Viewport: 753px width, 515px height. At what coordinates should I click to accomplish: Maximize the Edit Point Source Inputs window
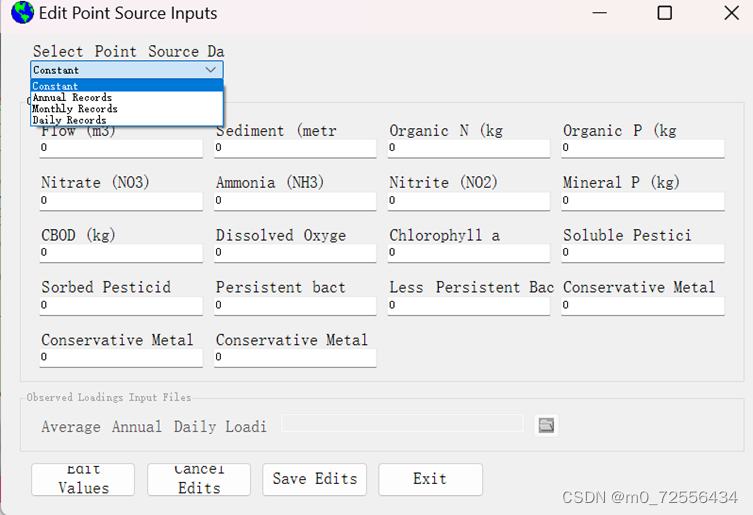click(664, 13)
